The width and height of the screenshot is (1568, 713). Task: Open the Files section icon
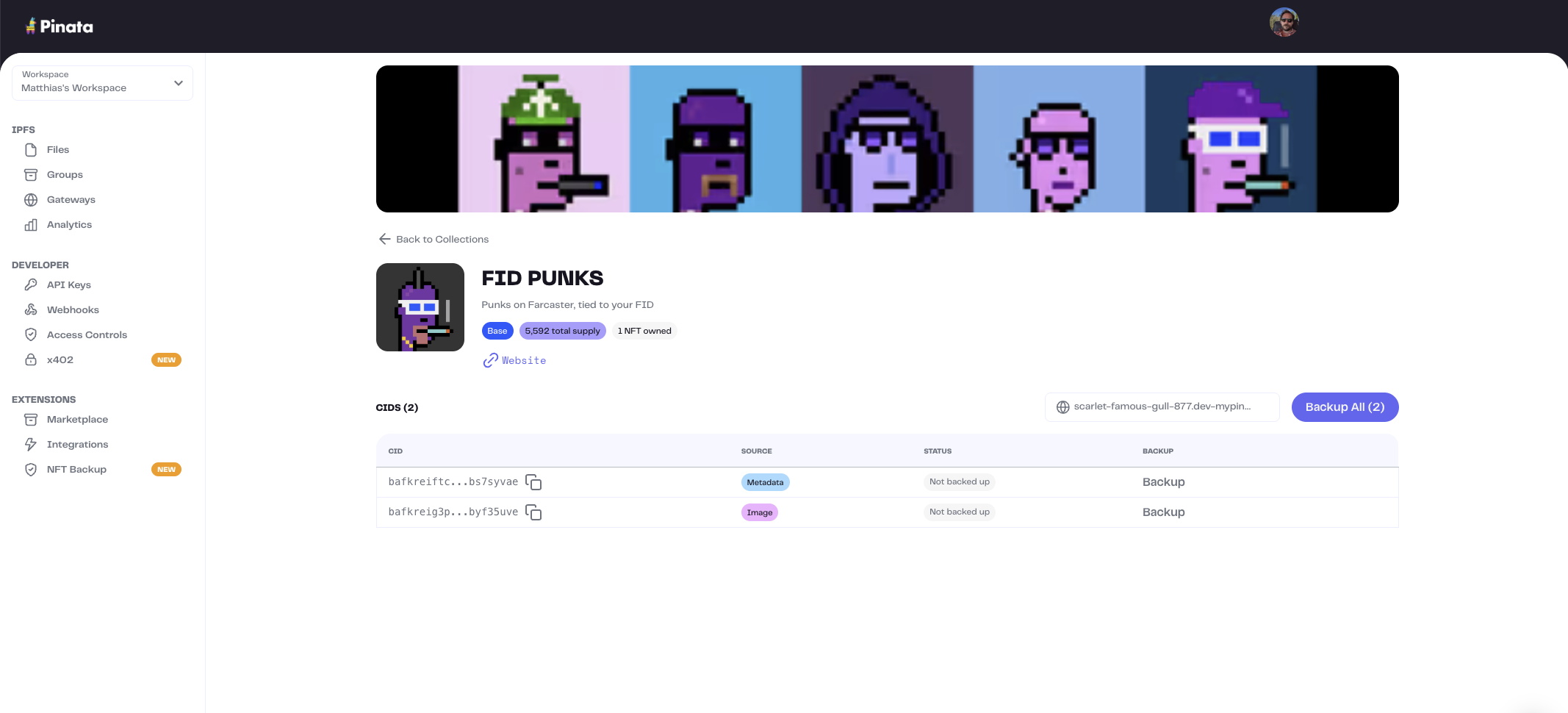coord(31,150)
